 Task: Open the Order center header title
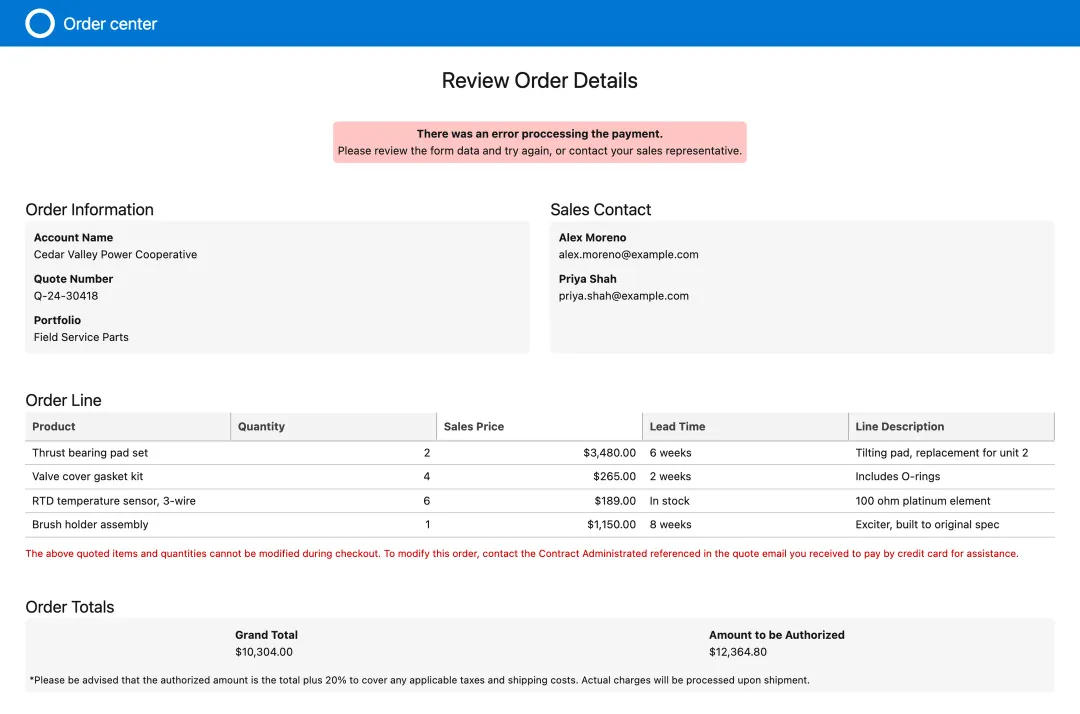click(x=110, y=24)
